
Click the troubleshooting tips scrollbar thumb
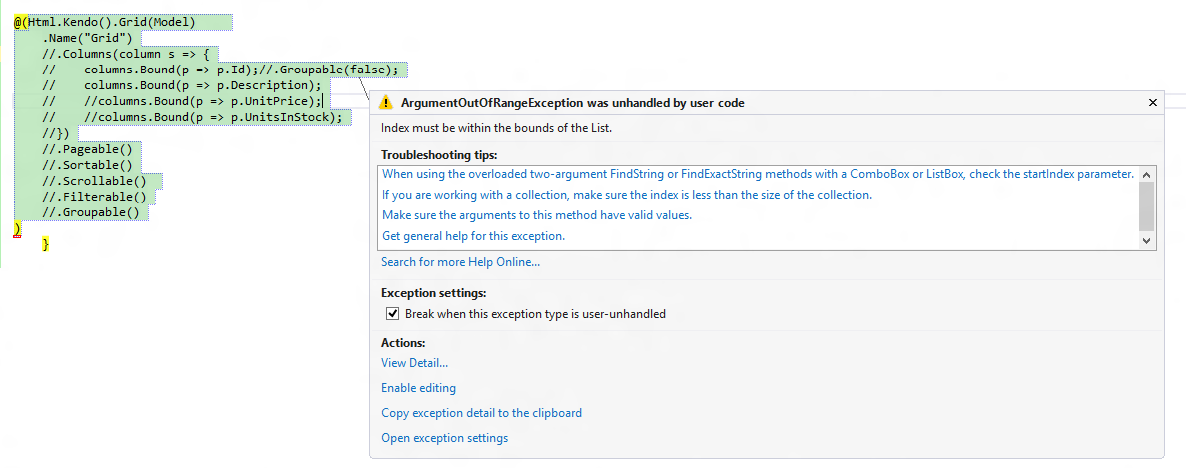click(1146, 207)
